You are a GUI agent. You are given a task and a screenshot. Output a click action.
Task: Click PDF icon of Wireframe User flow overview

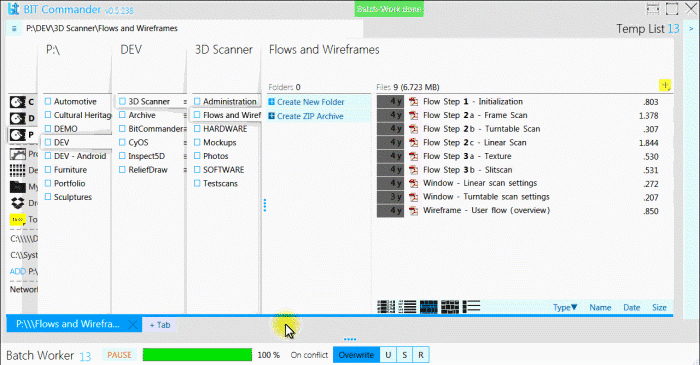[x=414, y=211]
